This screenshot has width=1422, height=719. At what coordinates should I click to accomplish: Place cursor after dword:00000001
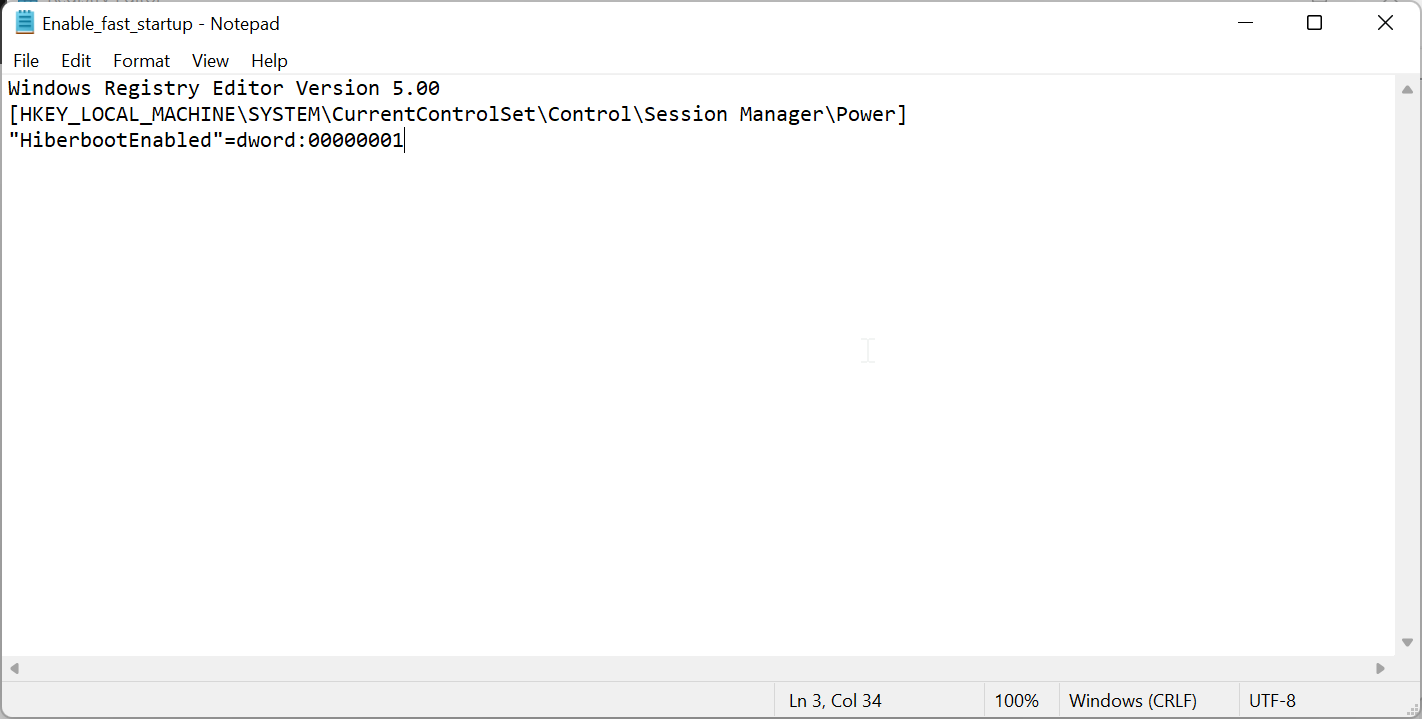(x=404, y=140)
